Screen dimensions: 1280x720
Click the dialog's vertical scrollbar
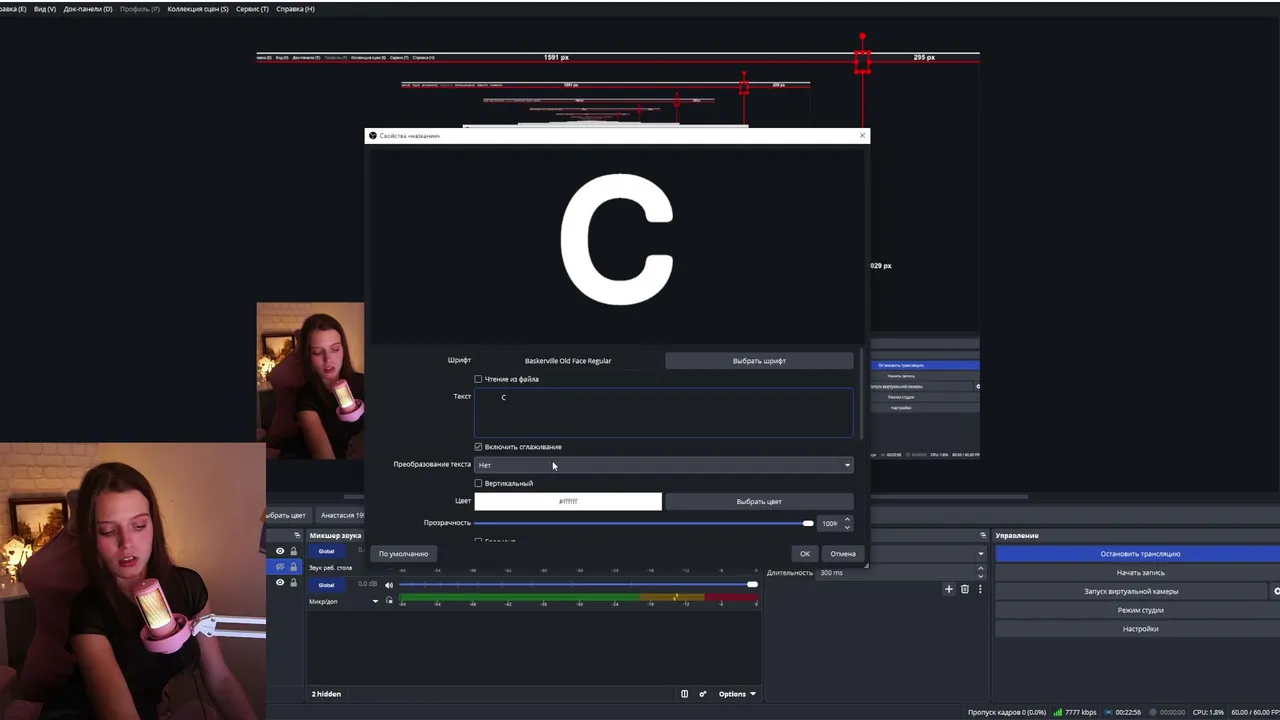862,393
